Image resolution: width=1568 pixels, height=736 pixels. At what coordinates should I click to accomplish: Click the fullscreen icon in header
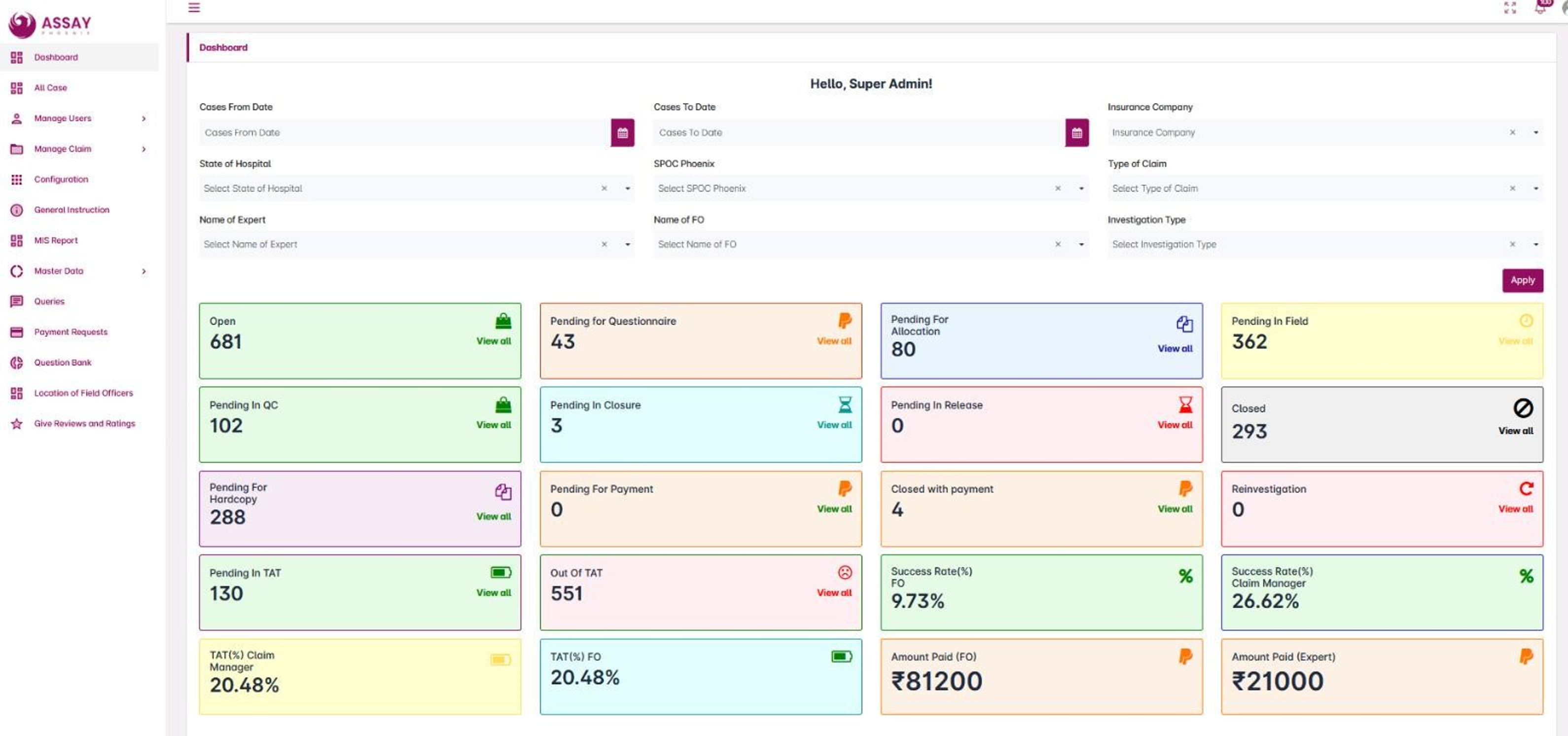coord(1510,7)
